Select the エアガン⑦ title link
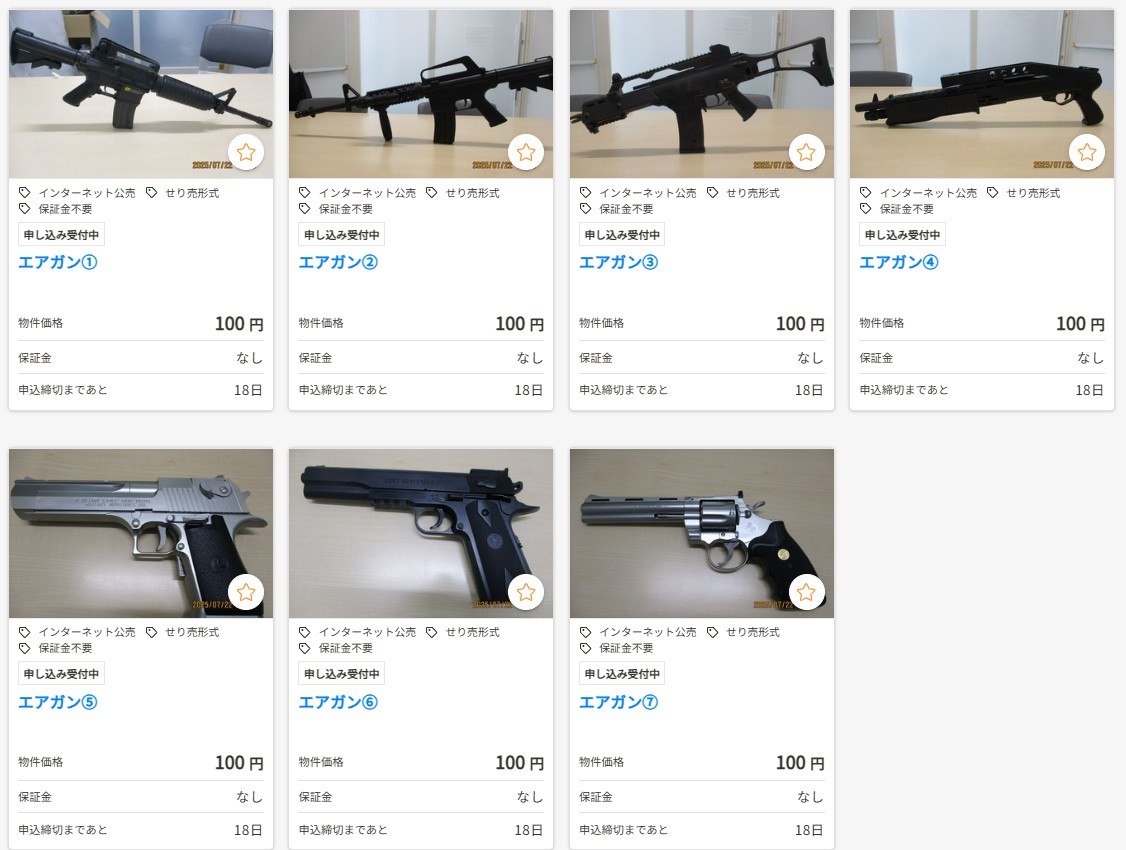1126x850 pixels. click(x=618, y=702)
